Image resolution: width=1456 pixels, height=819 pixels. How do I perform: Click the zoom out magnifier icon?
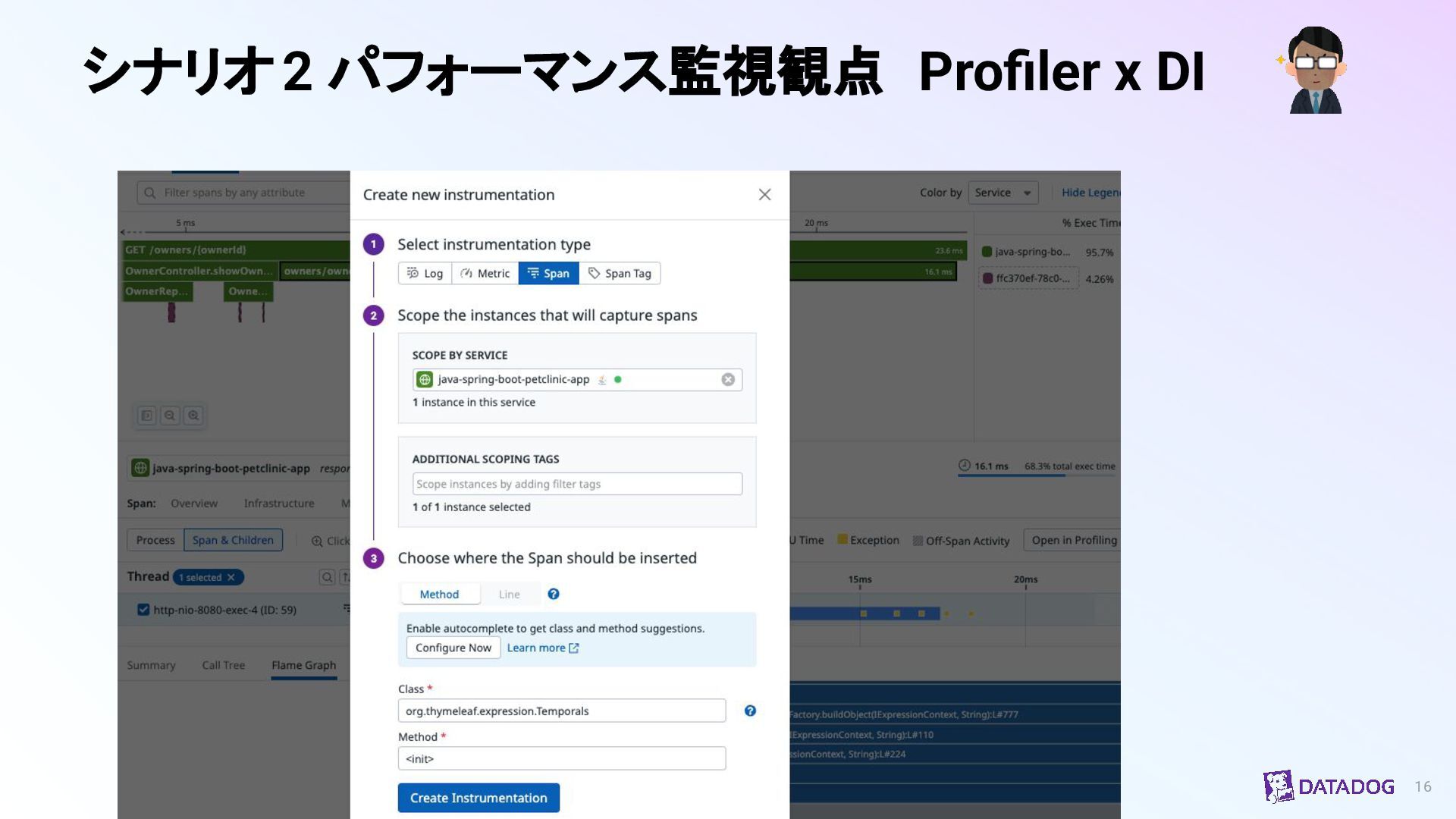coord(170,416)
